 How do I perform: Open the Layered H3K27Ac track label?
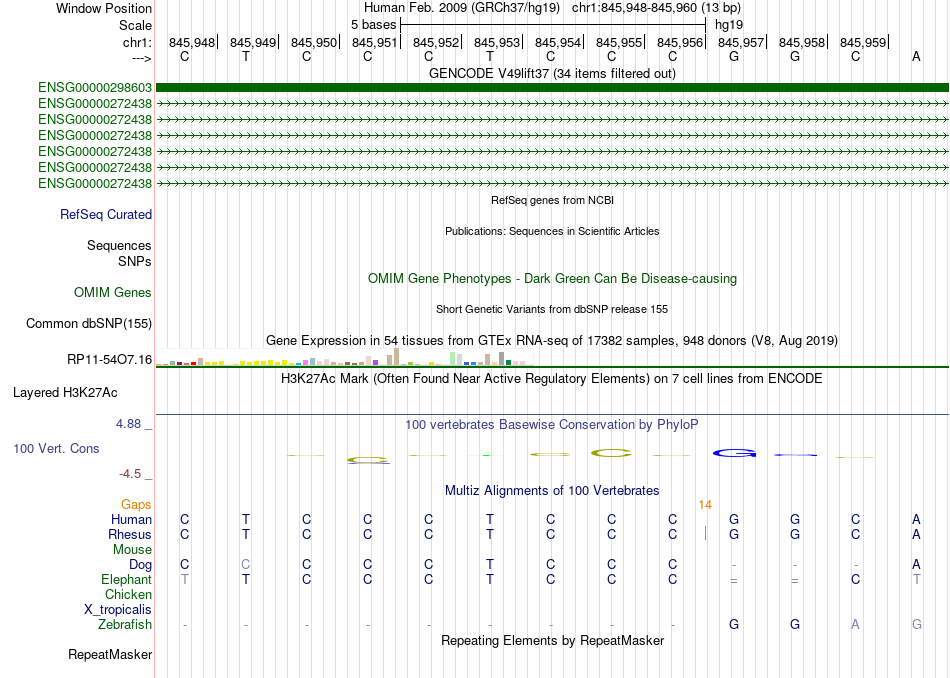click(65, 393)
